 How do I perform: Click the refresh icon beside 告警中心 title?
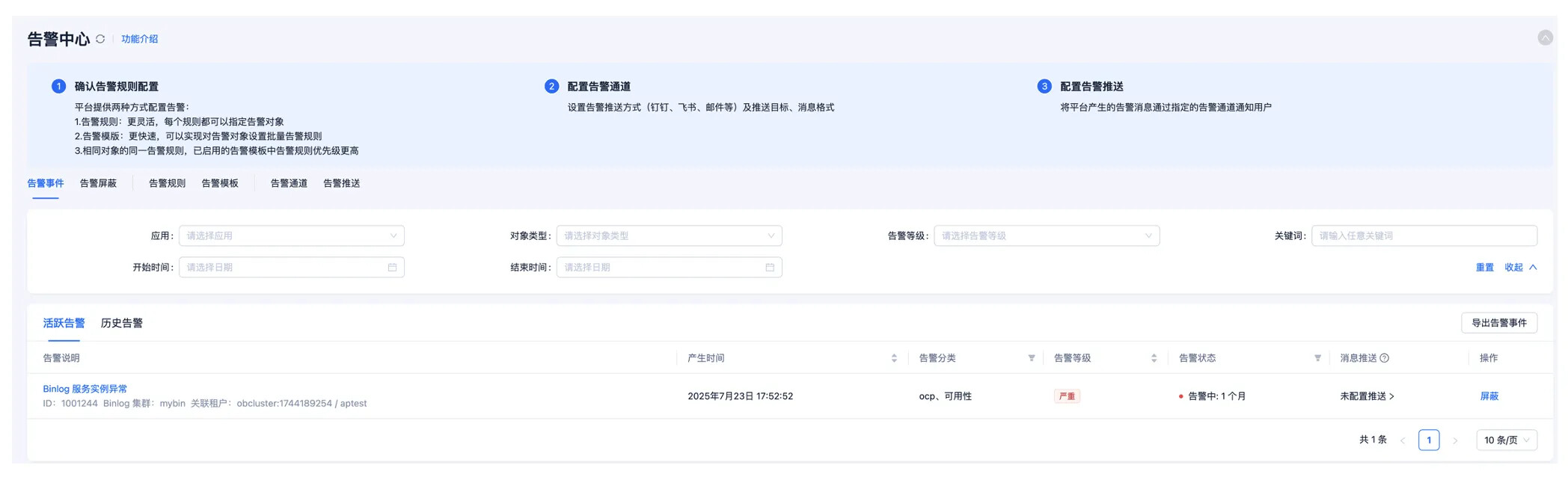tap(100, 39)
